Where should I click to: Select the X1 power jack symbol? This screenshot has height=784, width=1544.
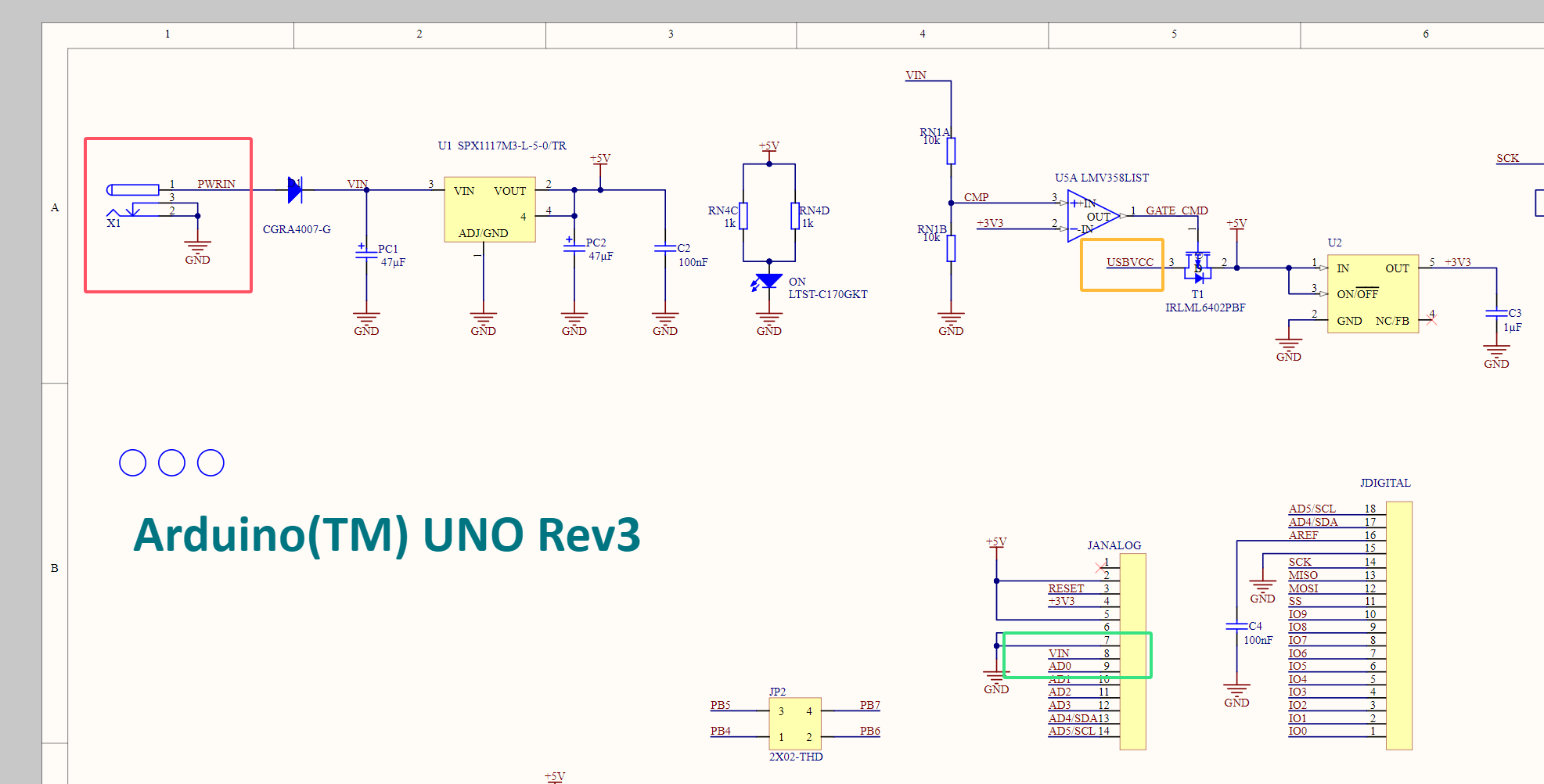(135, 190)
